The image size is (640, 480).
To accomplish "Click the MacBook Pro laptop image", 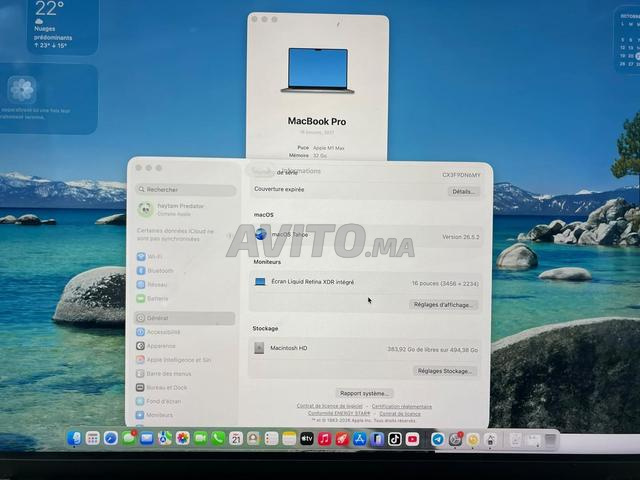I will [x=318, y=71].
